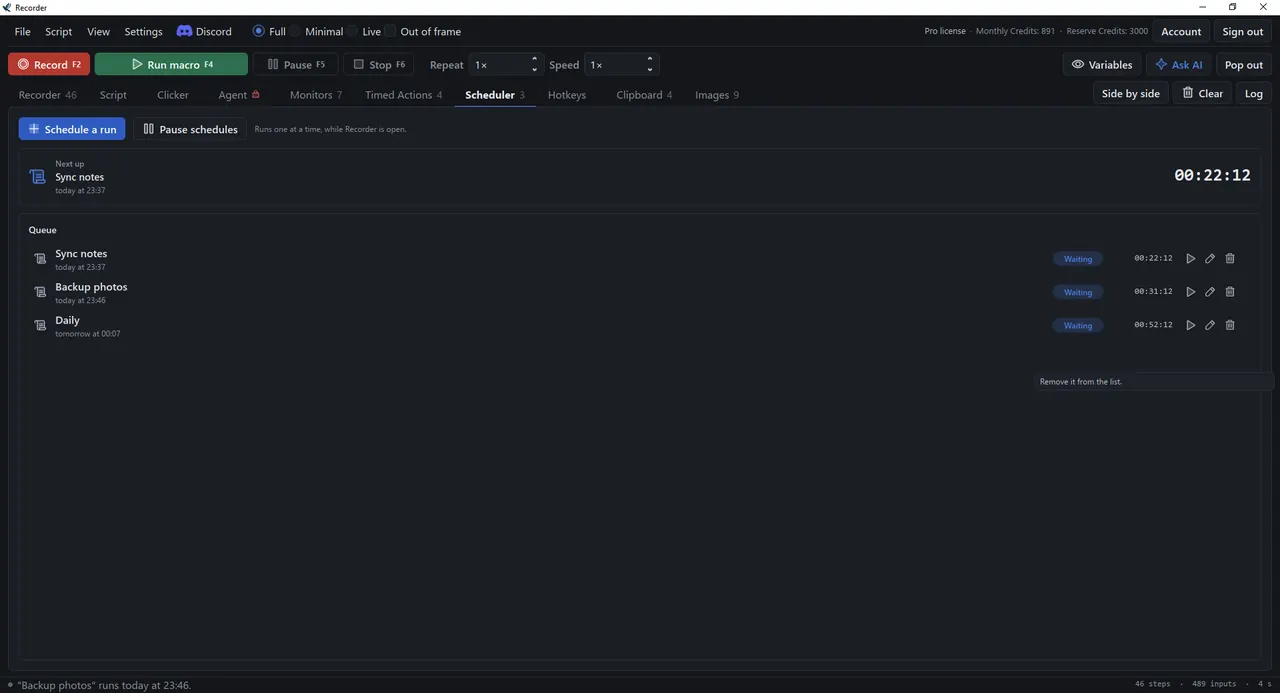Switch to the Recorder tab
Viewport: 1280px width, 693px height.
click(47, 95)
